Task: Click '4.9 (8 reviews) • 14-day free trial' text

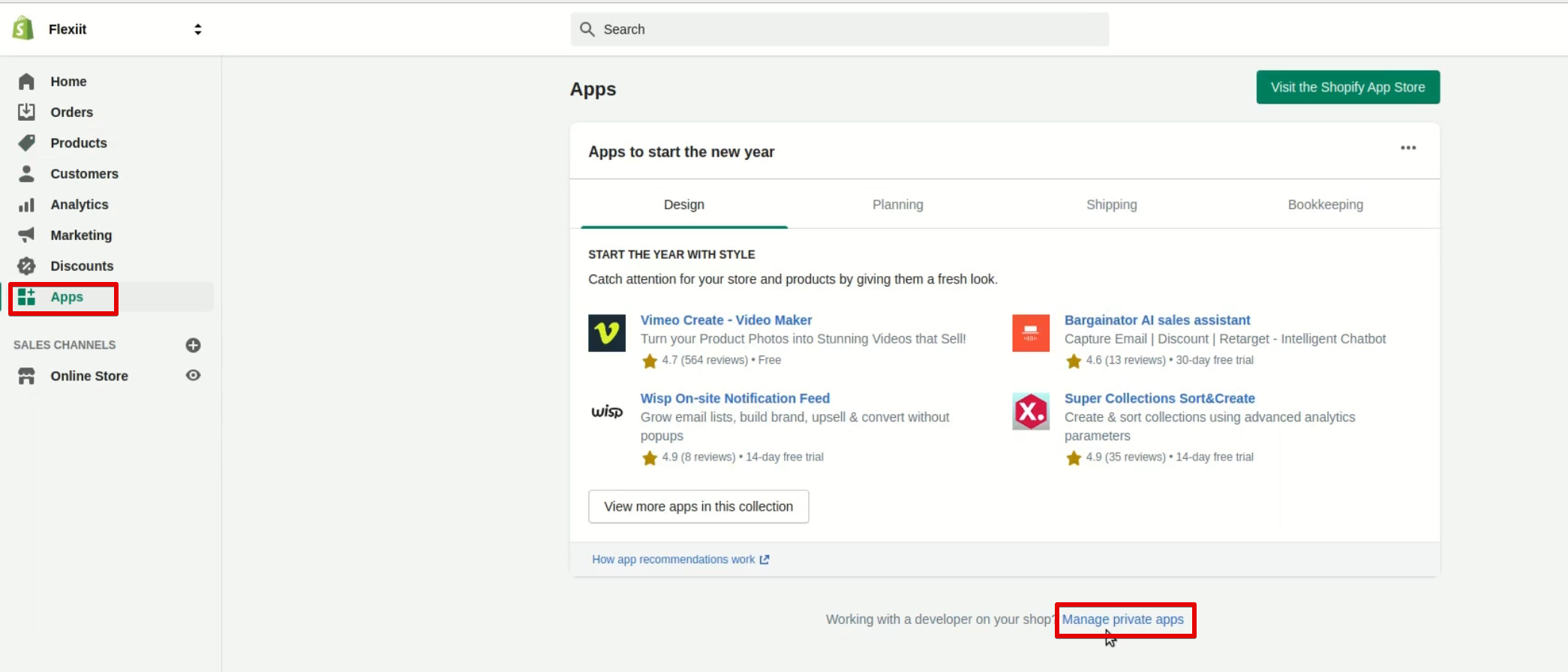Action: [x=743, y=457]
